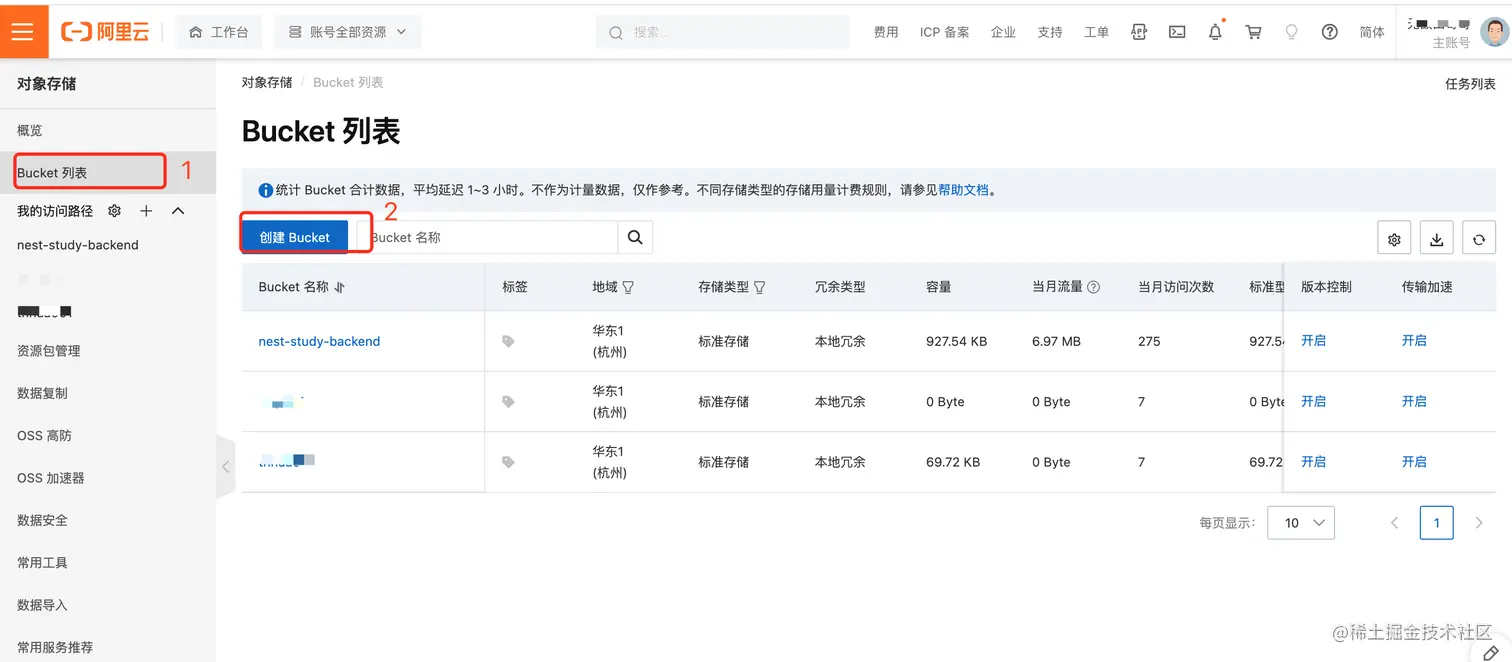Open the notifications bell
The height and width of the screenshot is (662, 1512).
[x=1215, y=32]
